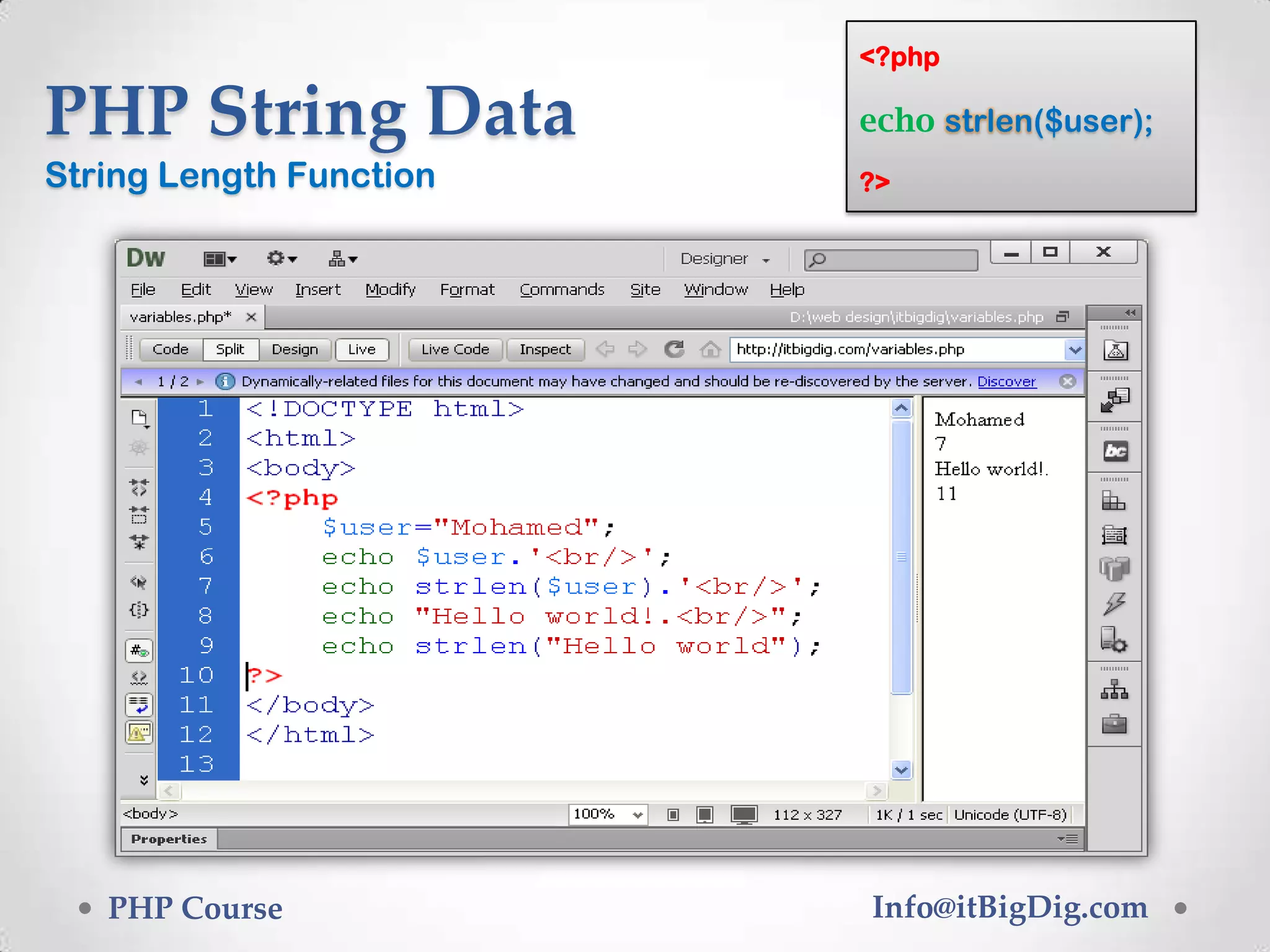
Task: Open the Commands menu
Action: (562, 289)
